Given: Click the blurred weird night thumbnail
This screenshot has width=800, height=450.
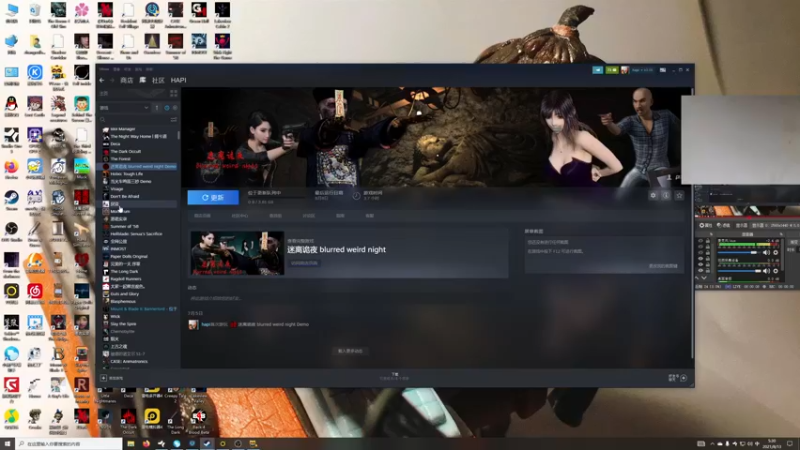Looking at the screenshot, I should tap(237, 253).
